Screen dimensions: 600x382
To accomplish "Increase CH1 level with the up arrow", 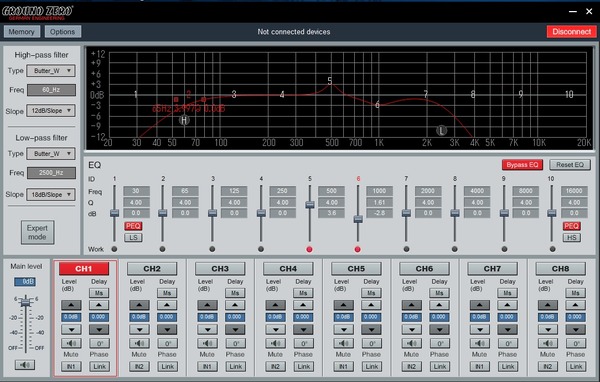I will (71, 305).
